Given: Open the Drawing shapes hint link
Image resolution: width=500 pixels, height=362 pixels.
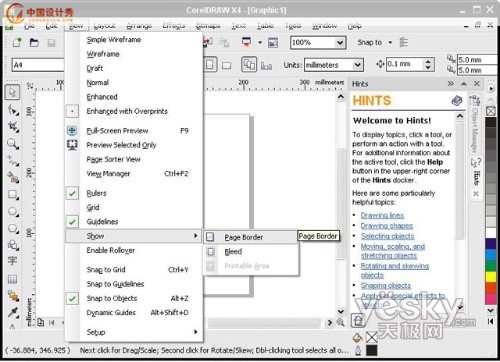Looking at the screenshot, I should tap(387, 226).
